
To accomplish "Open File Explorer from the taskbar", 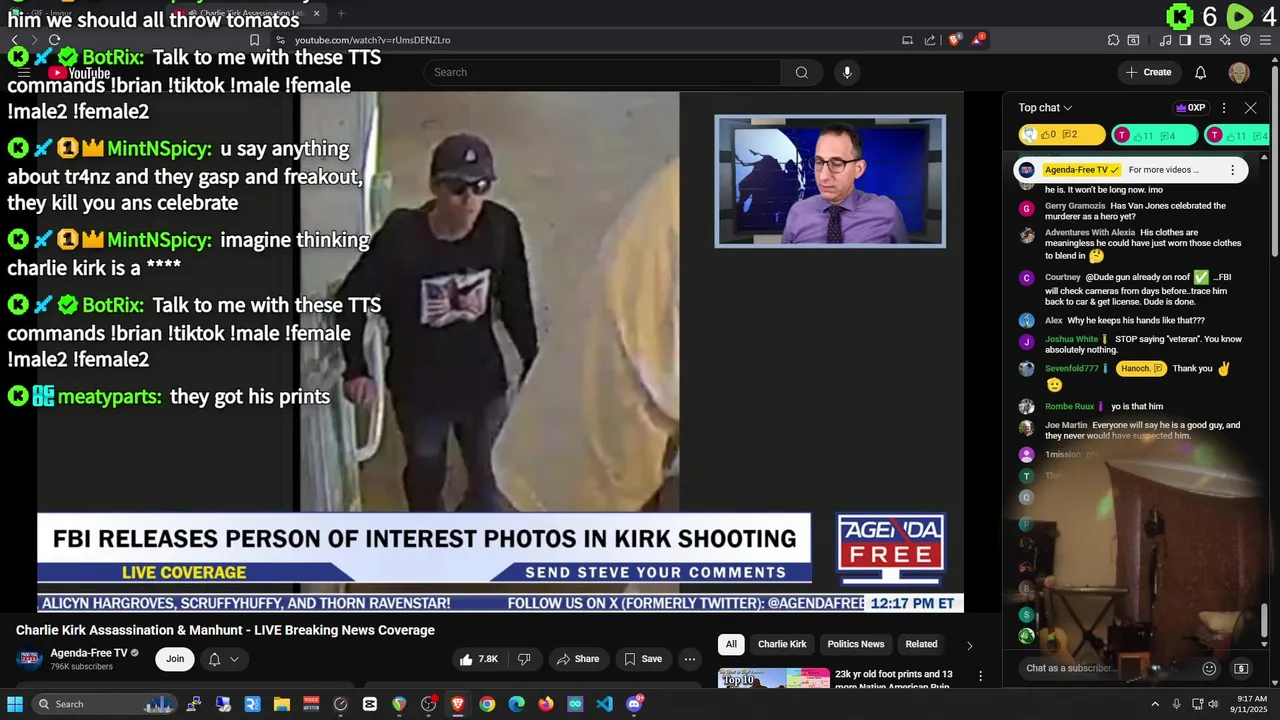I will tap(282, 704).
